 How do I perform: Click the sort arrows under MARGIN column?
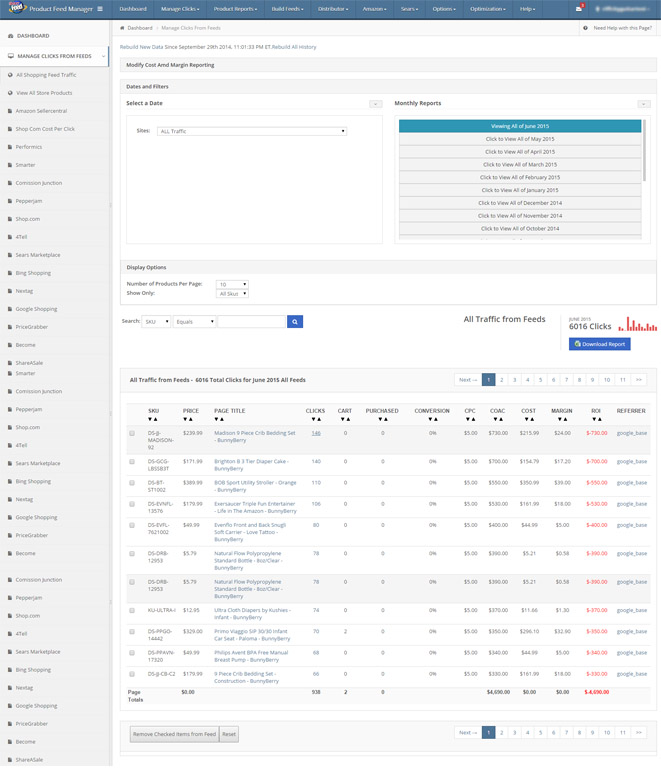pyautogui.click(x=563, y=419)
